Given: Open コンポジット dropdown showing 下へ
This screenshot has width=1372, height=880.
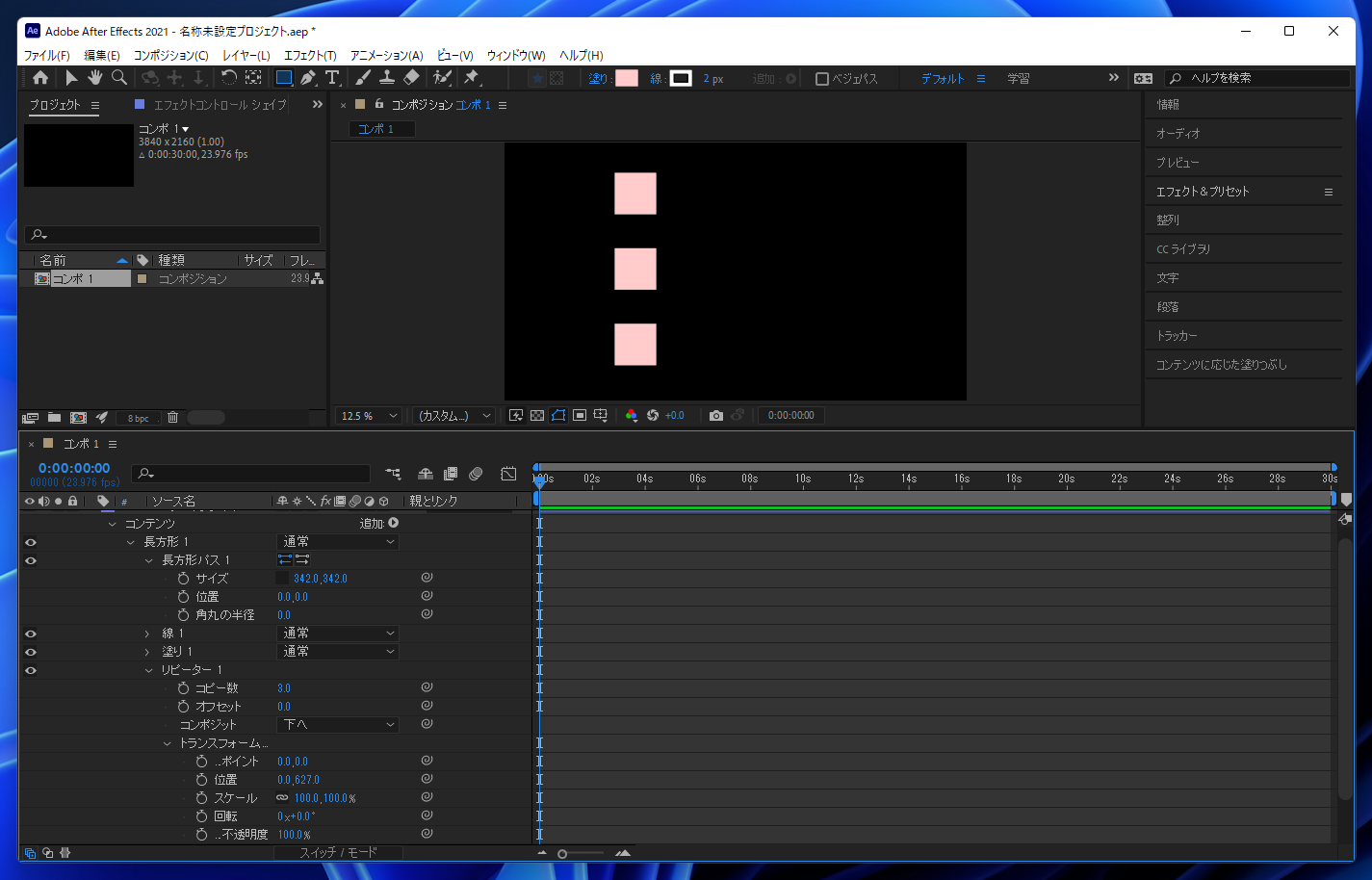Looking at the screenshot, I should tap(338, 725).
